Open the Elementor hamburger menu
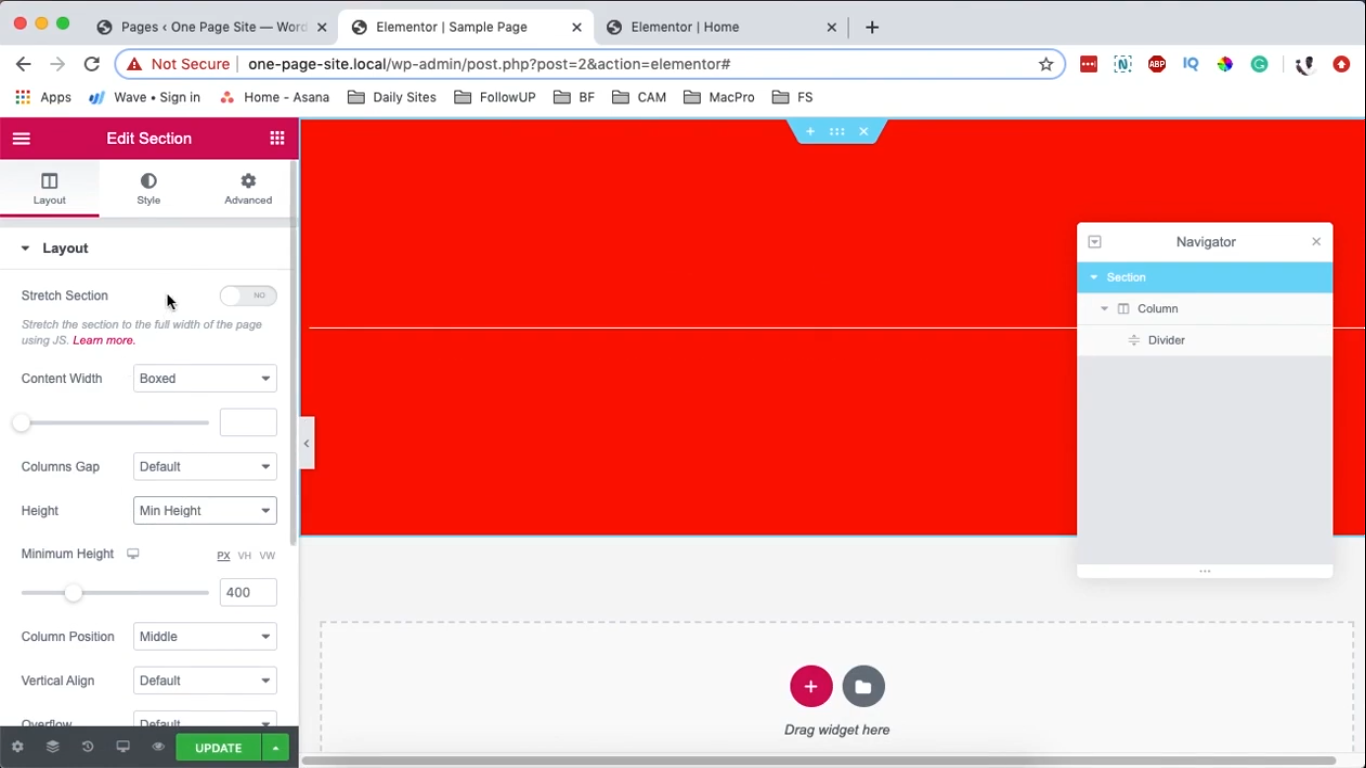Viewport: 1366px width, 768px height. click(x=21, y=138)
